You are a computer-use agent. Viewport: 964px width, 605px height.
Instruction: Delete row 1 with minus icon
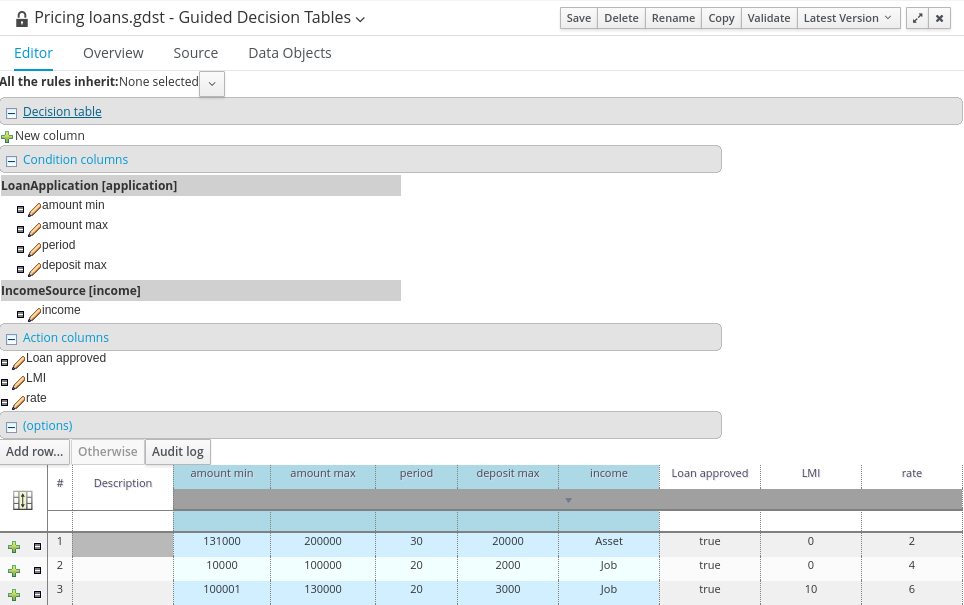(x=37, y=546)
